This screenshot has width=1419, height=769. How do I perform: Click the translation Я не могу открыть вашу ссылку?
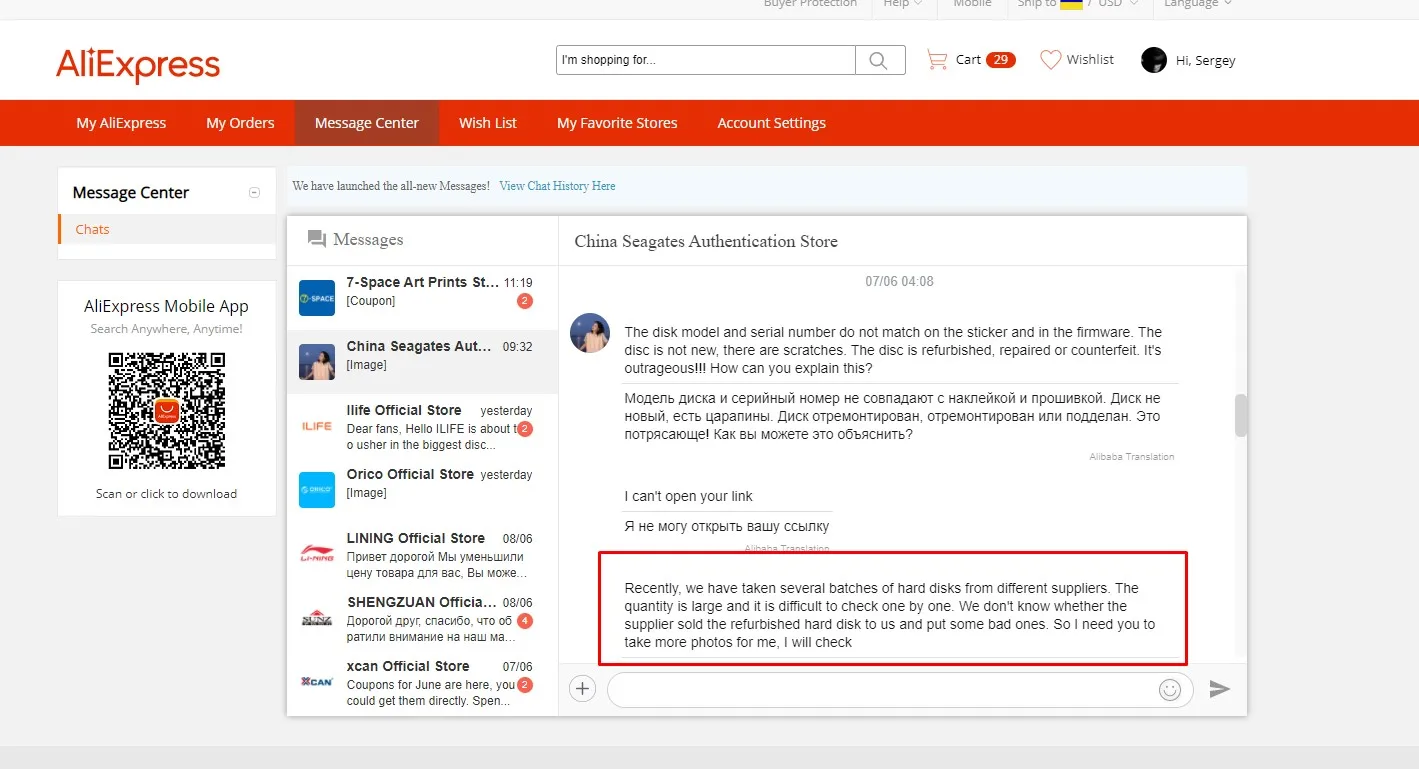click(x=727, y=526)
